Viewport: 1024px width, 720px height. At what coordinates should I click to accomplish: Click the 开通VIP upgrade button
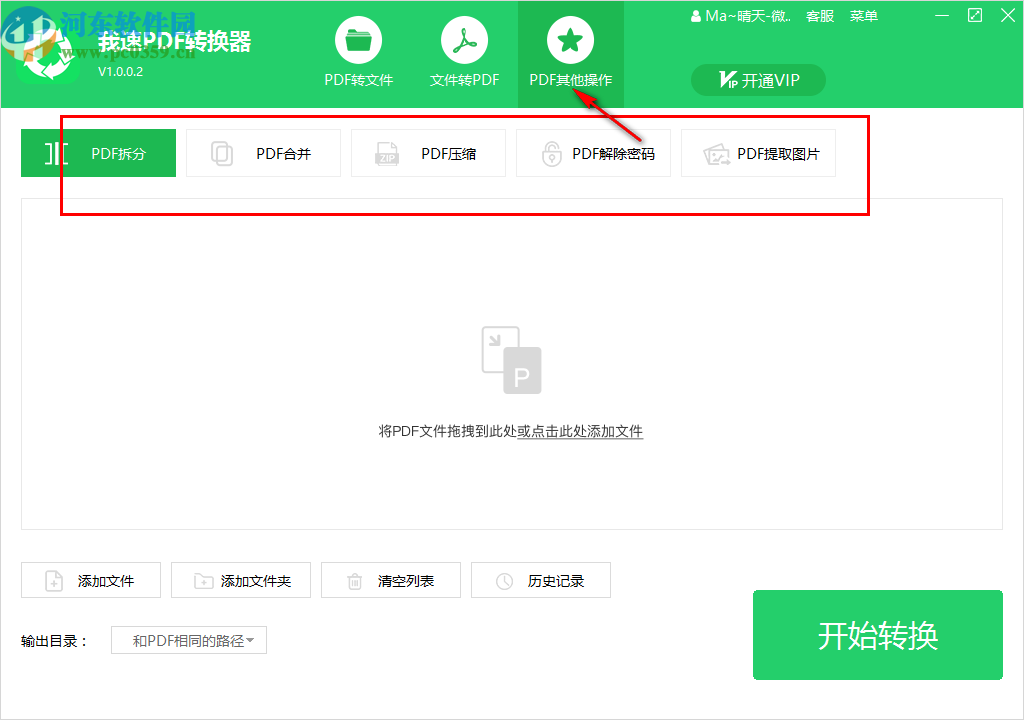click(x=758, y=80)
